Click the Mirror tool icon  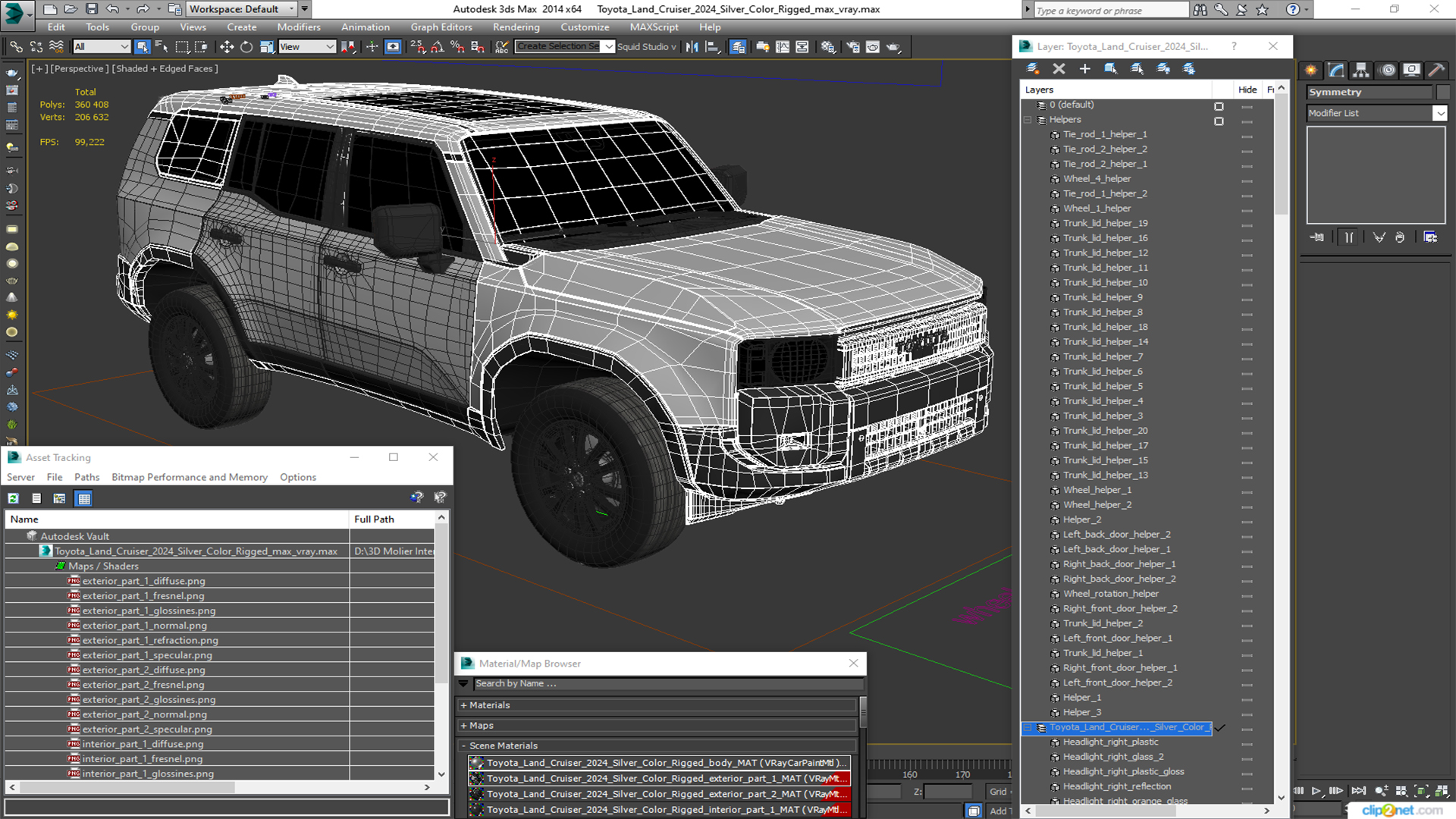[692, 47]
